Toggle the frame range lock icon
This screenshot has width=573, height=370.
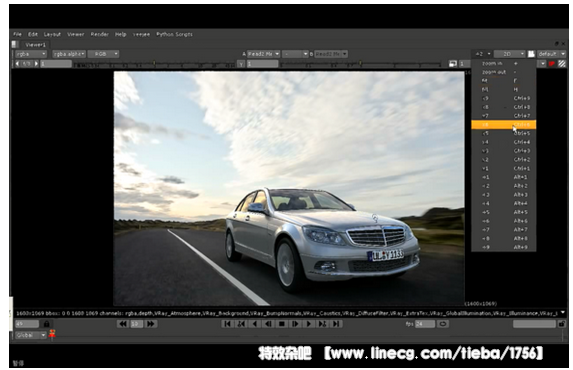[x=46, y=324]
